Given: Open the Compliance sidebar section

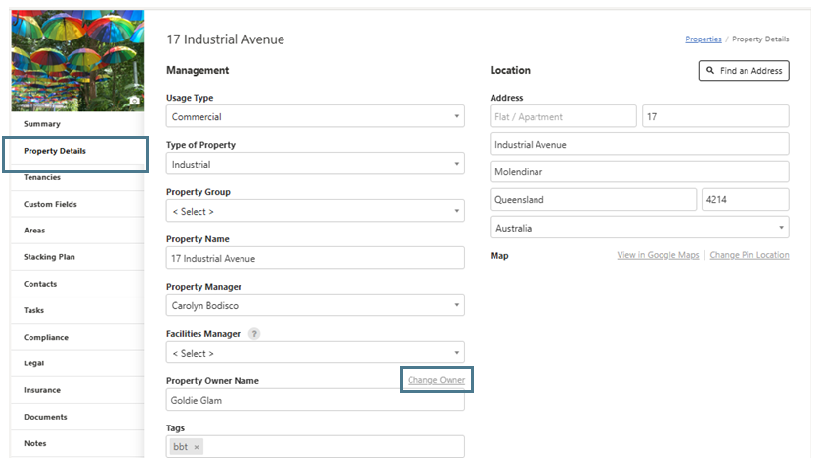Looking at the screenshot, I should (46, 338).
